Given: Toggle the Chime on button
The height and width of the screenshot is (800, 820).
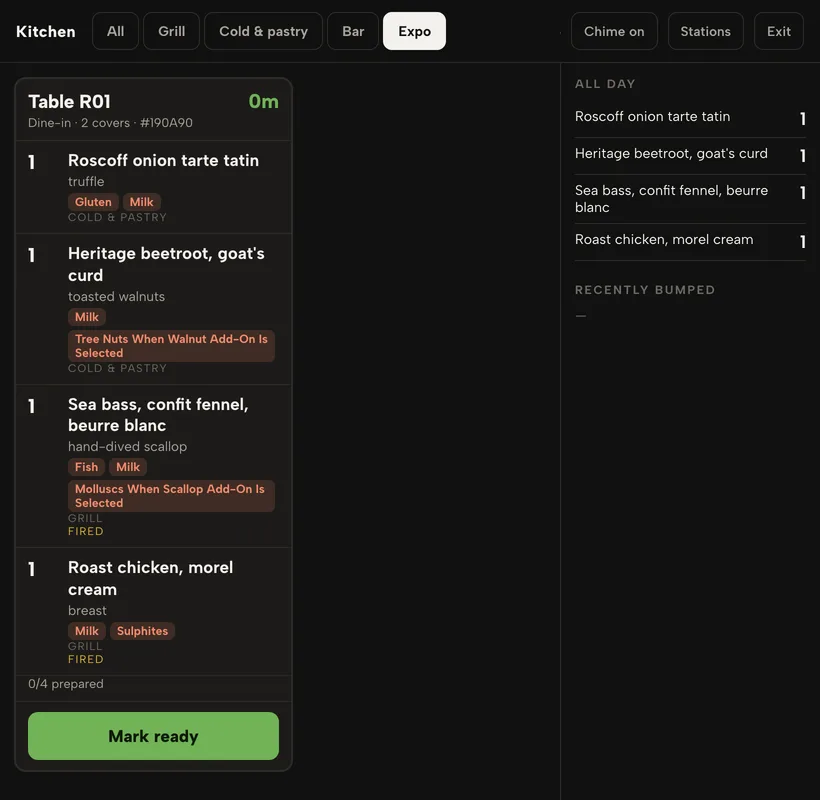Looking at the screenshot, I should pos(614,31).
